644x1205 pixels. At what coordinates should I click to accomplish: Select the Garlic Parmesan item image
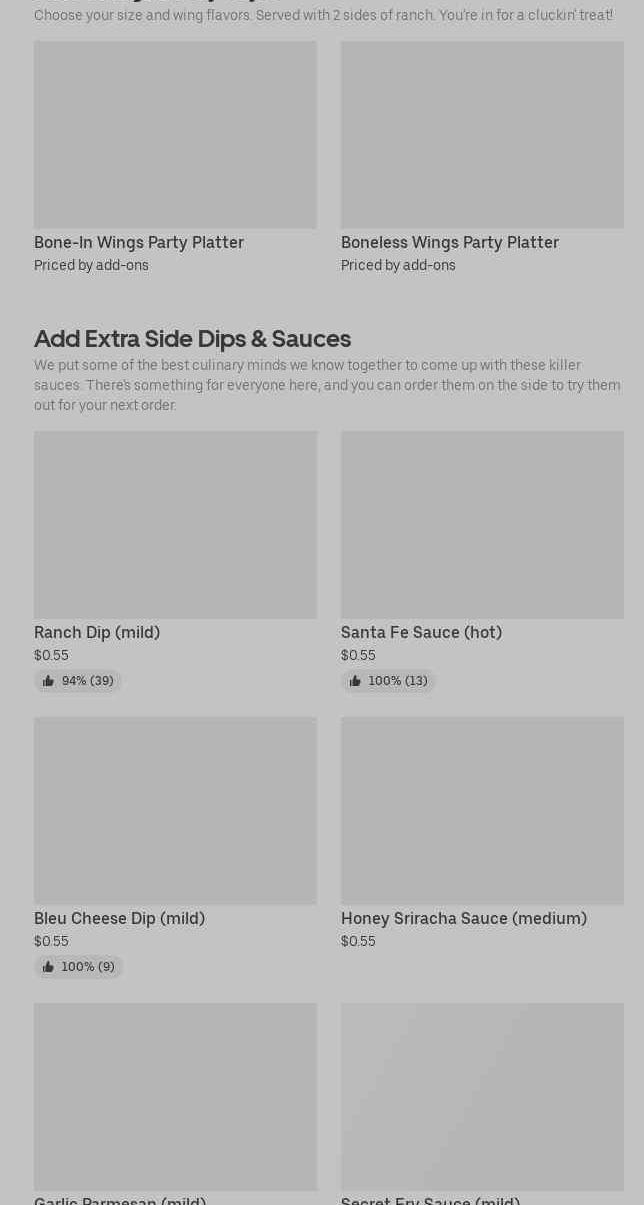coord(175,1096)
